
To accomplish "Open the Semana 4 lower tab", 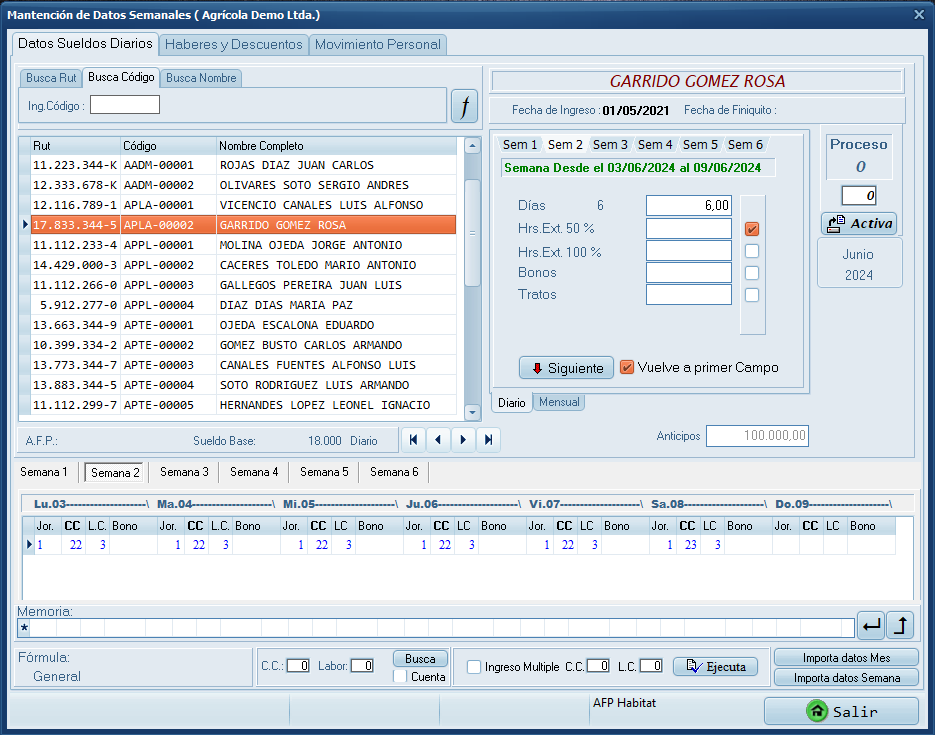I will 254,472.
